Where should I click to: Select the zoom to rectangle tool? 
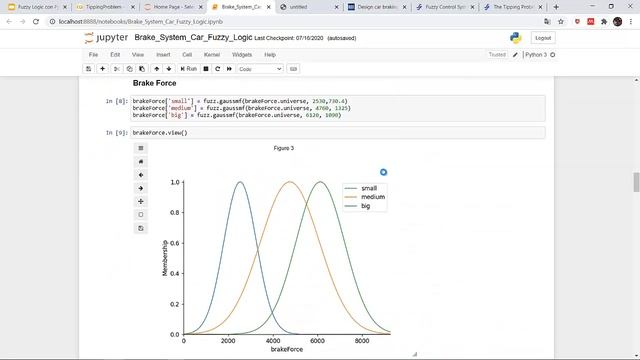tap(141, 215)
